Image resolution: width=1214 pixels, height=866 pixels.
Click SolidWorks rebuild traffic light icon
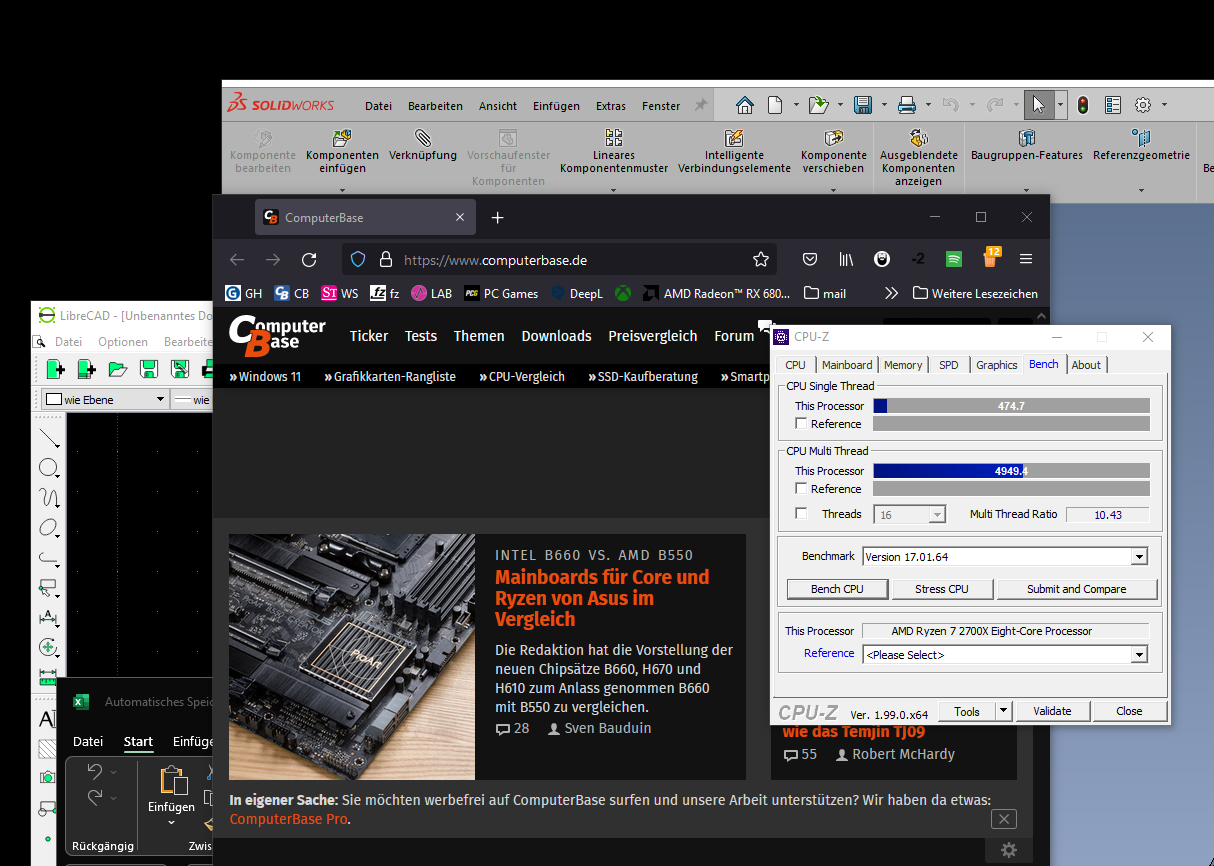[x=1083, y=105]
